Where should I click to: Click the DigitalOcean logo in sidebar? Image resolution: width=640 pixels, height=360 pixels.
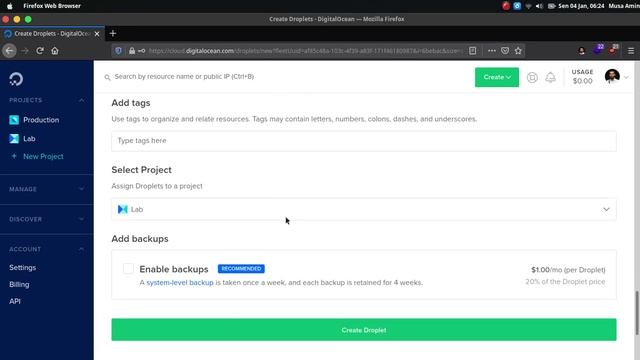16,79
